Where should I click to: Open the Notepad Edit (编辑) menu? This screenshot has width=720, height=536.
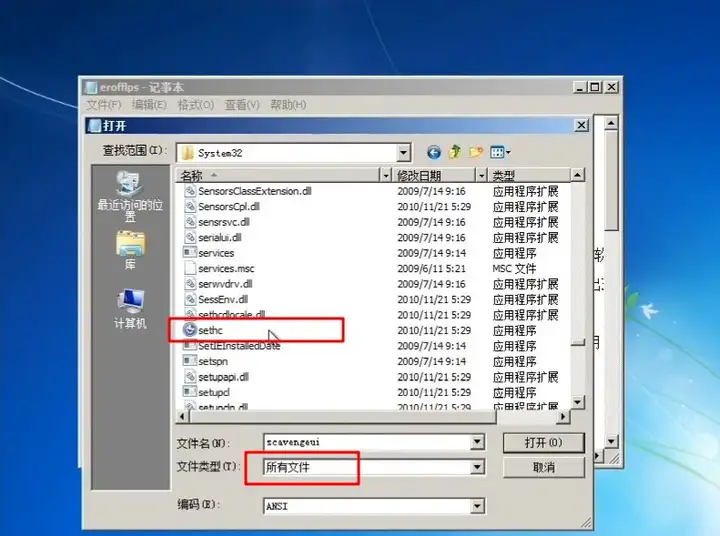149,105
